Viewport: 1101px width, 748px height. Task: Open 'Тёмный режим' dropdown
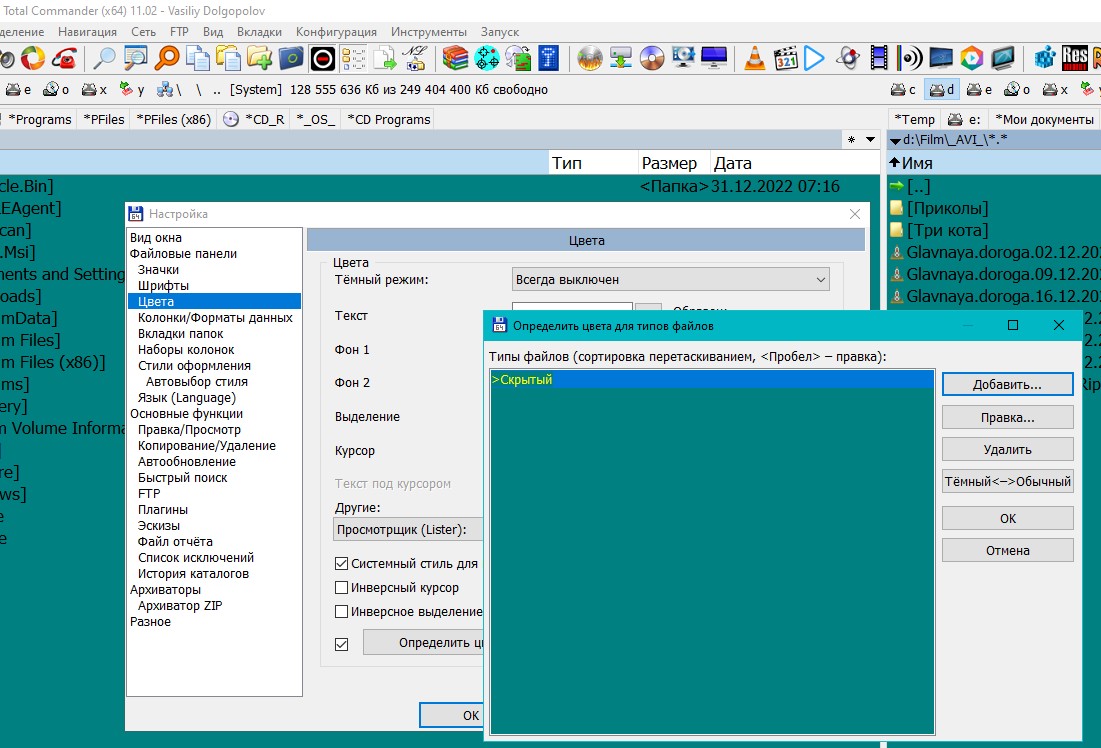pyautogui.click(x=671, y=280)
